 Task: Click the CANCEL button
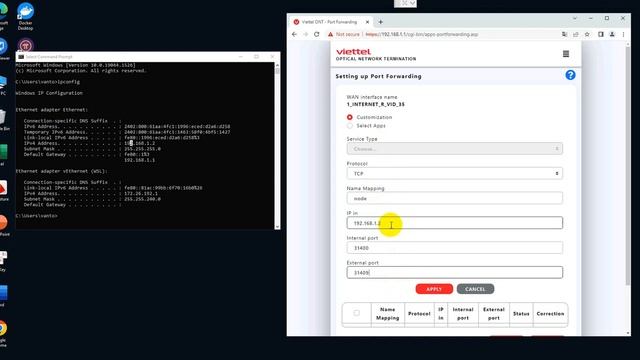pos(475,289)
